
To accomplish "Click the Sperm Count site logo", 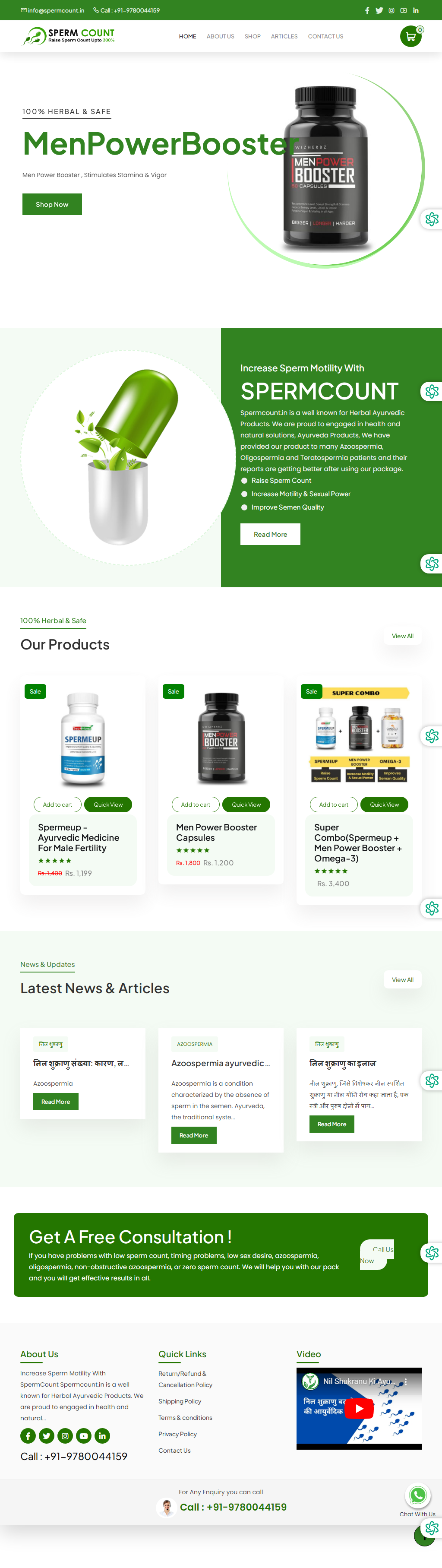I will pyautogui.click(x=69, y=36).
